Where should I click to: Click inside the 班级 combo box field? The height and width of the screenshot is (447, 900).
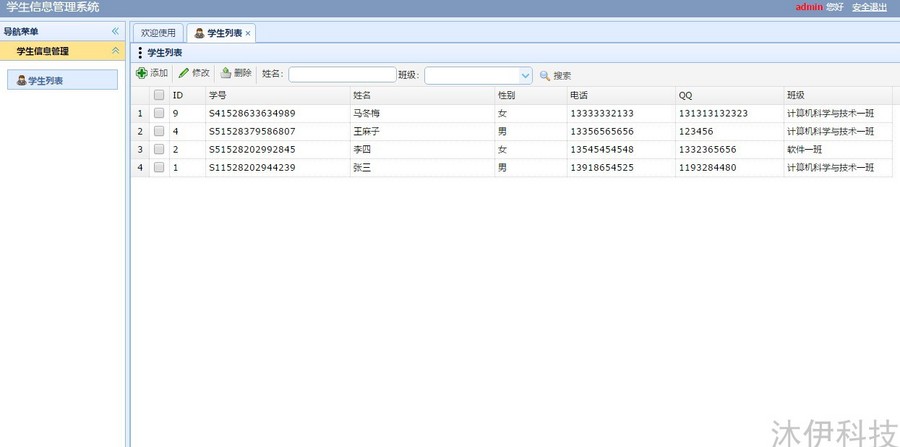pos(472,76)
